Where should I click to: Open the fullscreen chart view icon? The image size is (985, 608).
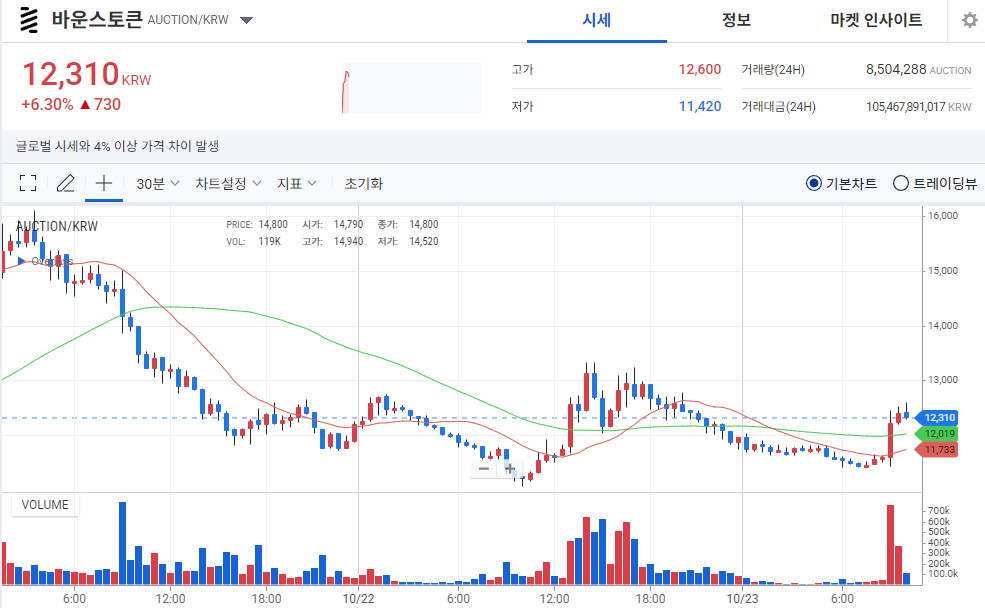(x=27, y=183)
